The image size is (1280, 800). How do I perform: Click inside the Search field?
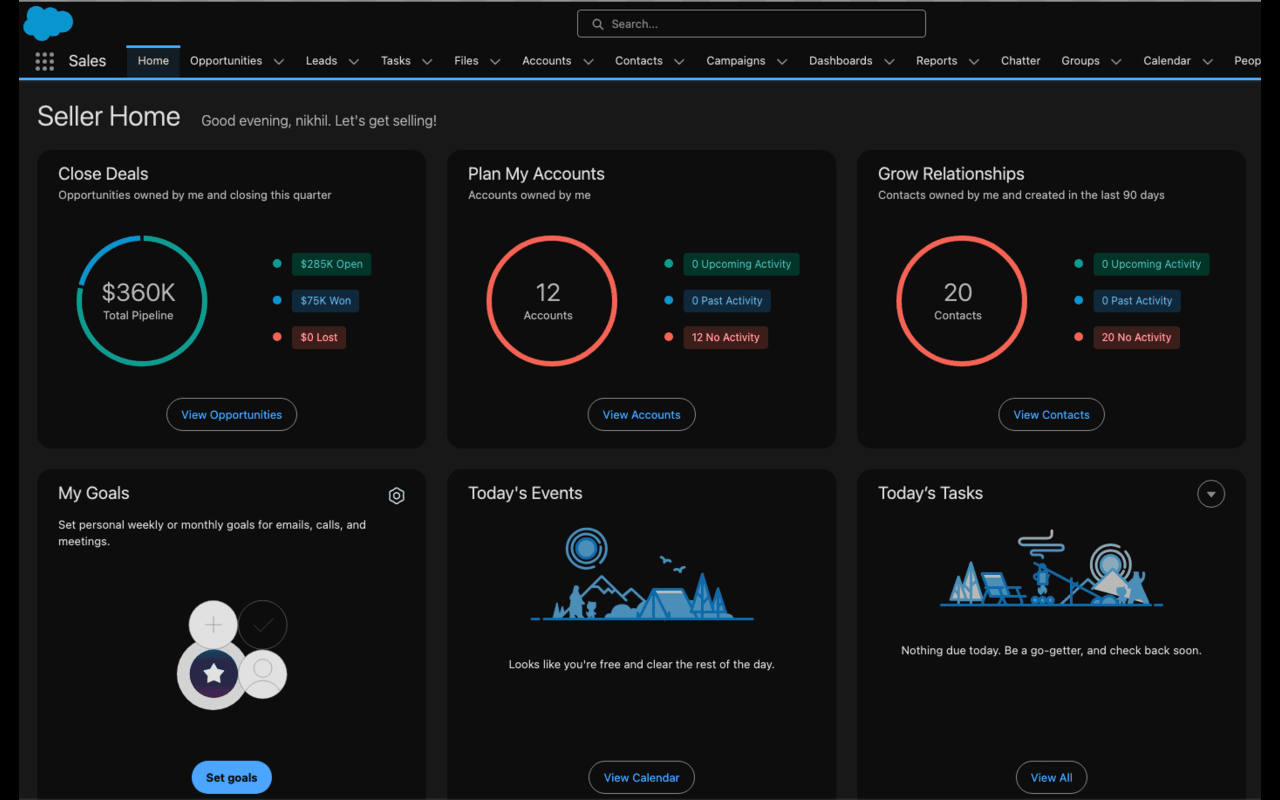[x=750, y=23]
